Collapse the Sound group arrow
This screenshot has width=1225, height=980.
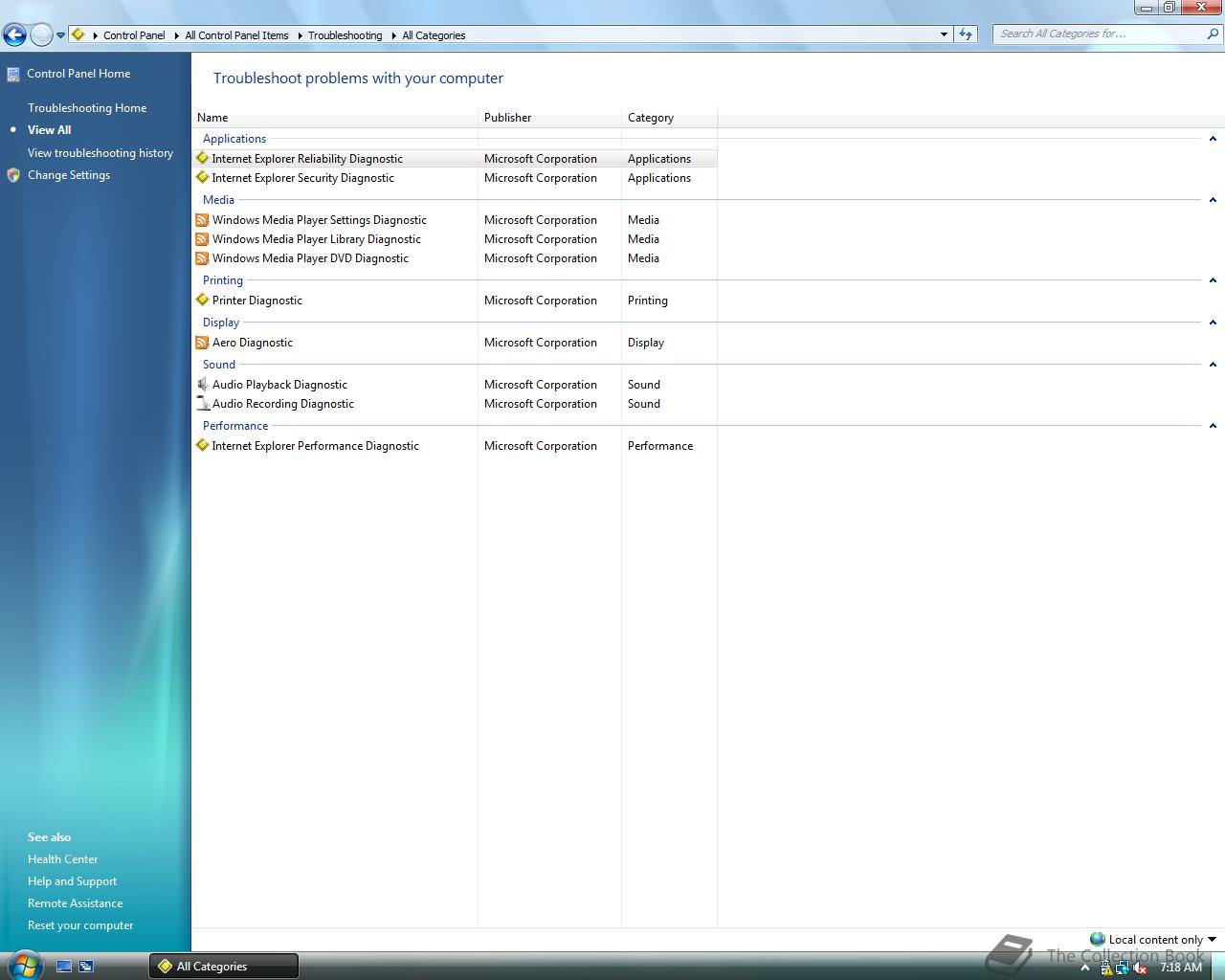pos(1213,365)
